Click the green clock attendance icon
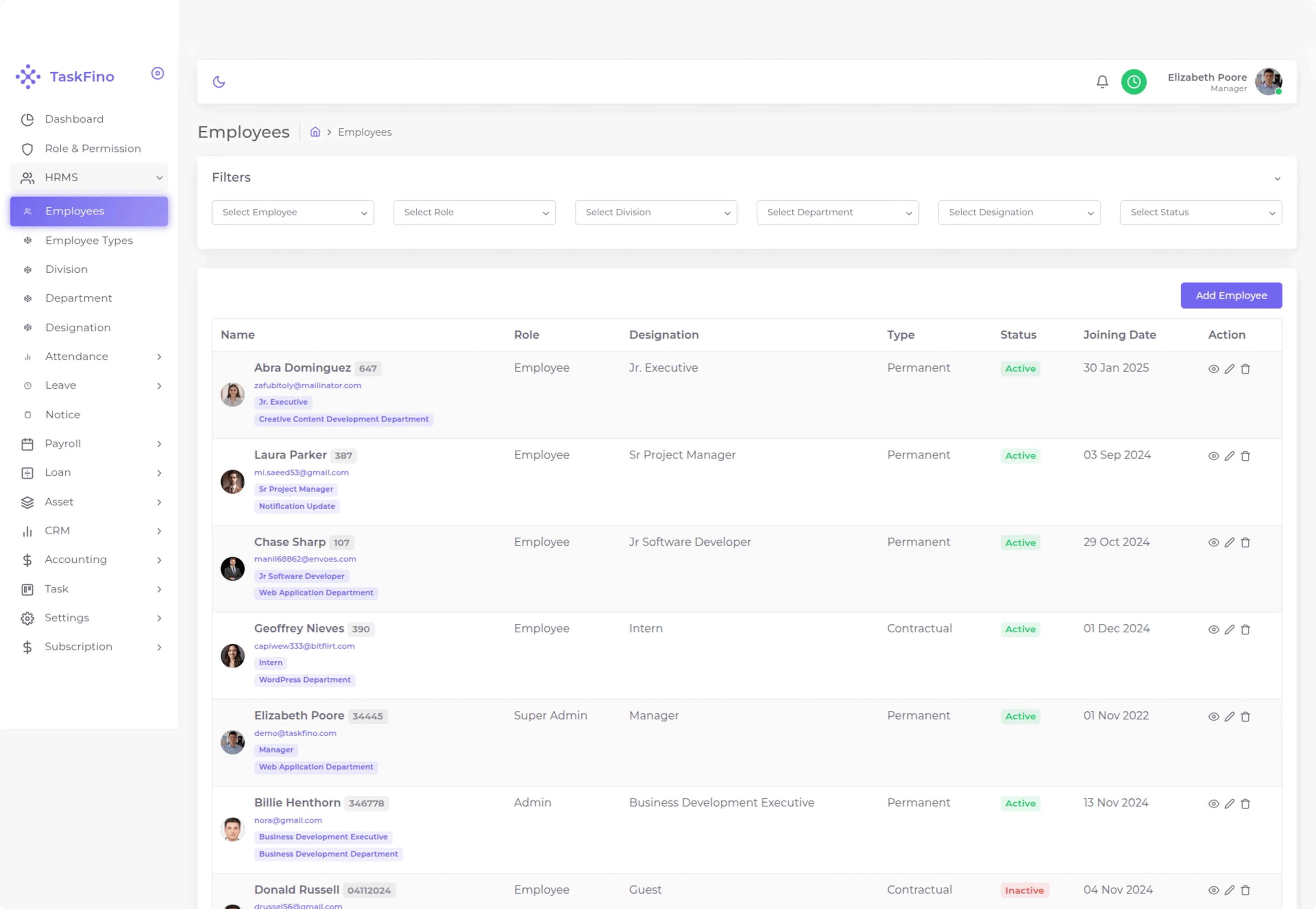 [1133, 82]
